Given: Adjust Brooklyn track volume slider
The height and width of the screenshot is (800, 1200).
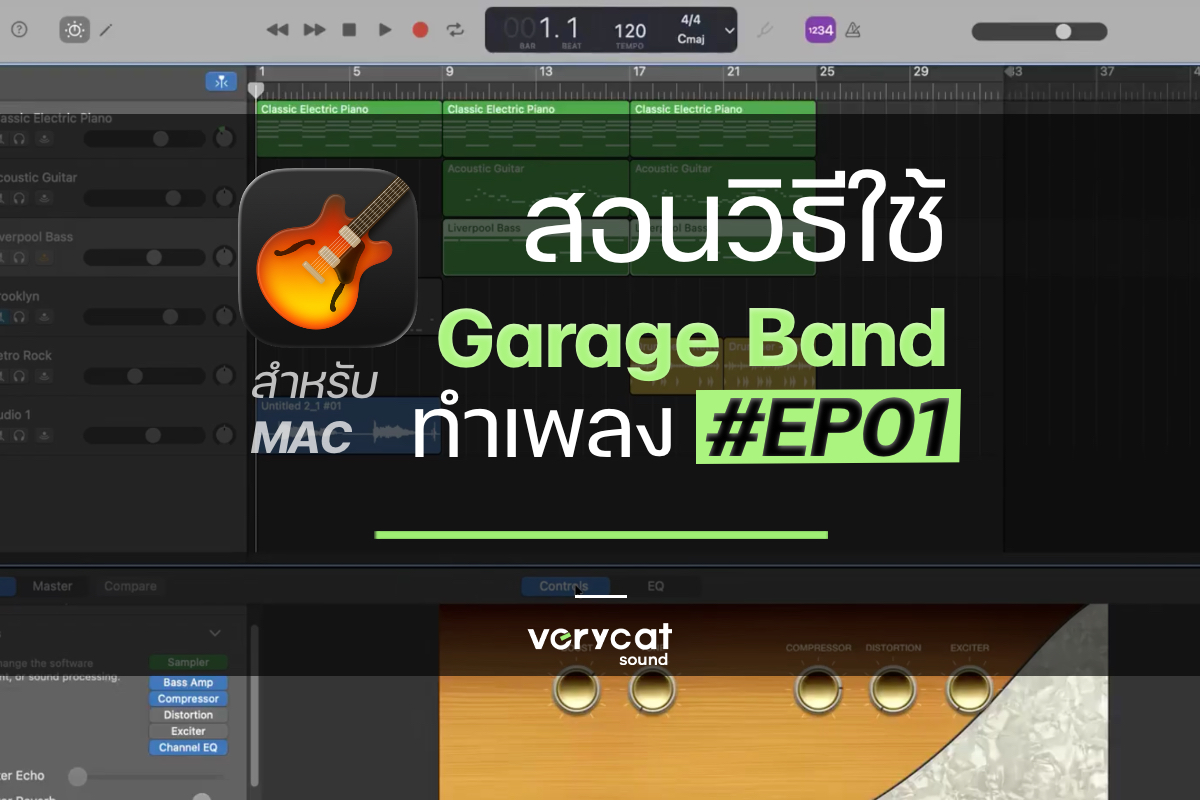Looking at the screenshot, I should point(145,317).
